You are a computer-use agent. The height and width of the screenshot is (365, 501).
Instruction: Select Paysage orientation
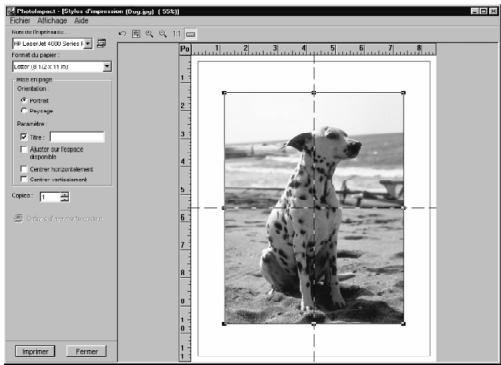(23, 110)
